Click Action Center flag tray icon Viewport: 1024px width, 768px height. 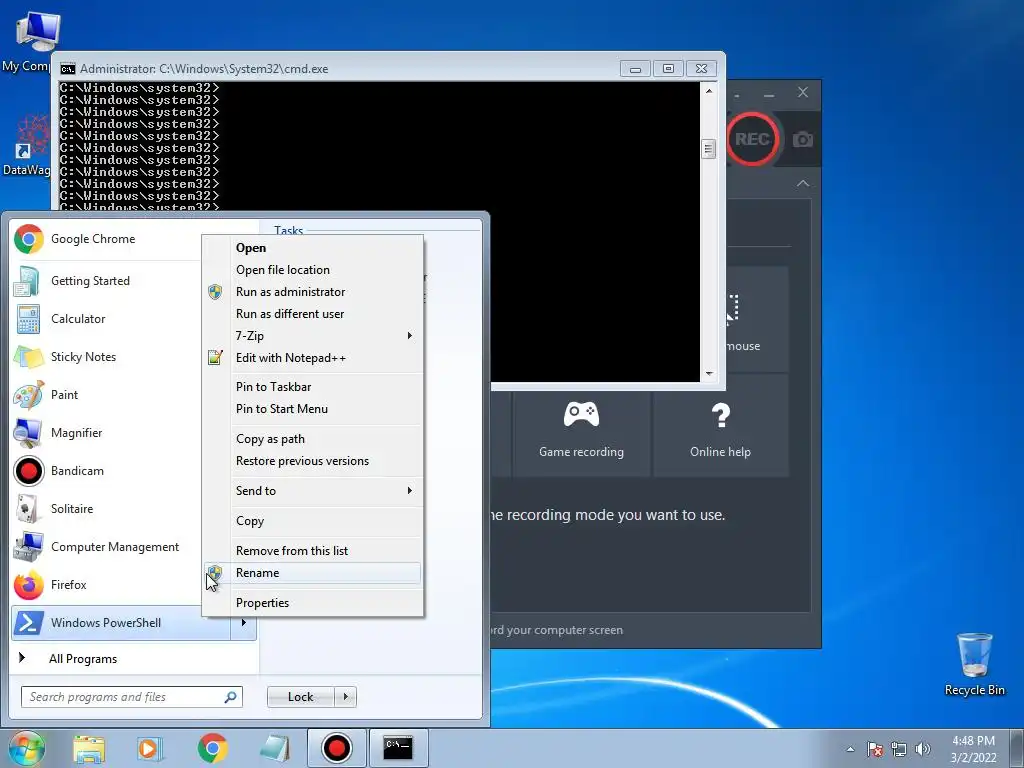pos(875,749)
